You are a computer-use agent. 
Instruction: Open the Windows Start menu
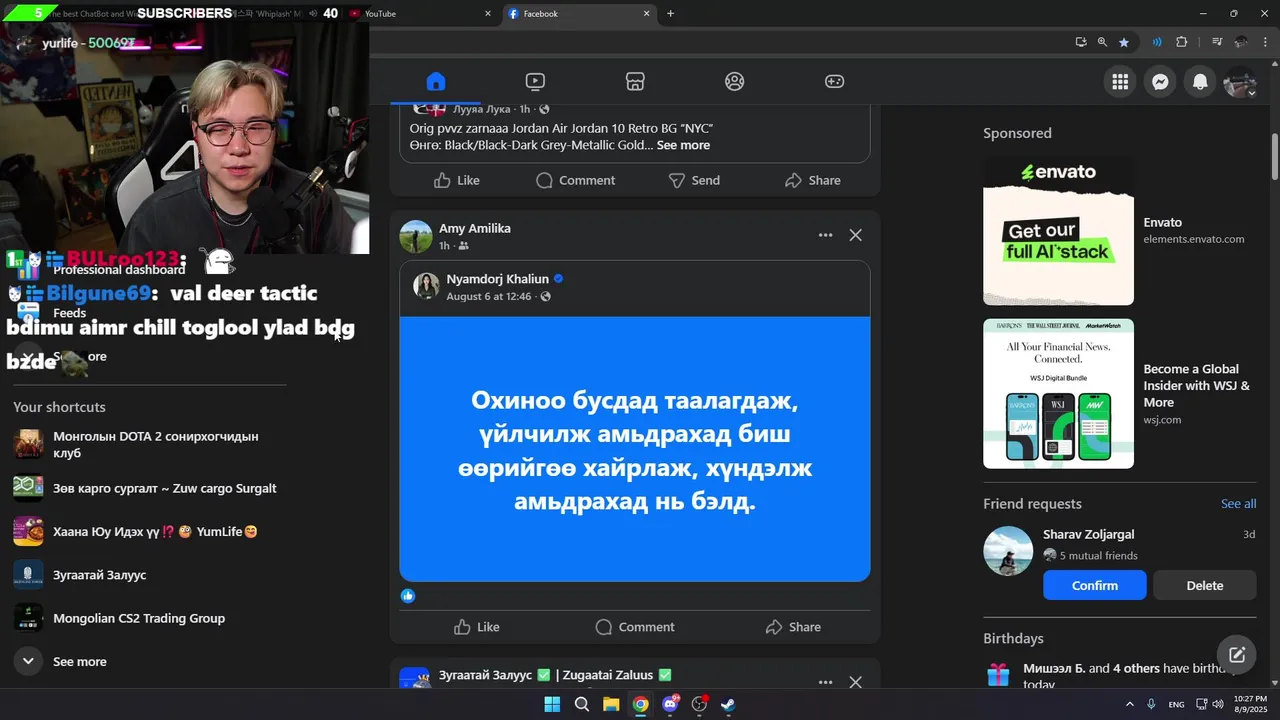[552, 704]
